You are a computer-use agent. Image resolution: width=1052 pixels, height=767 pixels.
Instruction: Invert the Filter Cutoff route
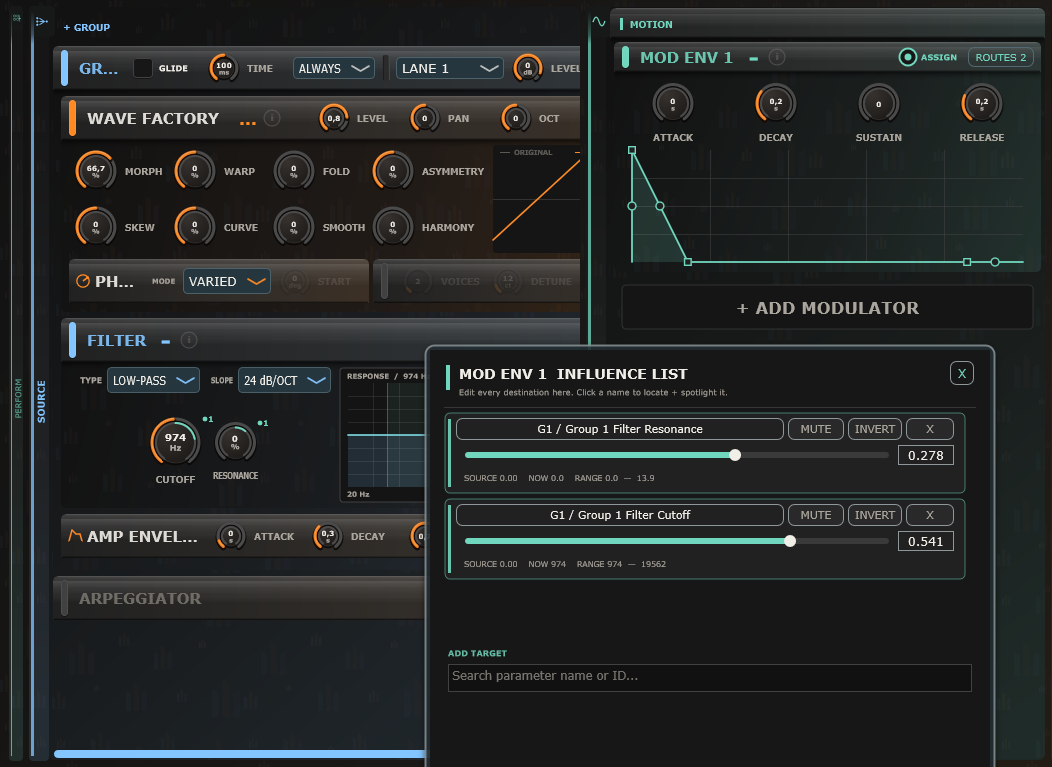pyautogui.click(x=874, y=515)
